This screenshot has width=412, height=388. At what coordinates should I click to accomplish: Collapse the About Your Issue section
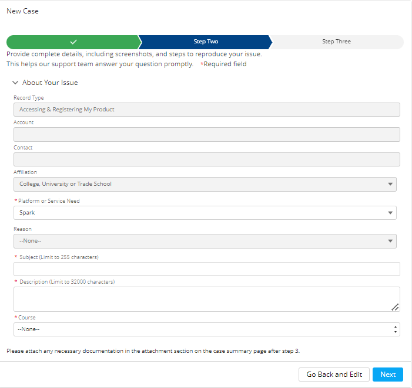pyautogui.click(x=15, y=83)
